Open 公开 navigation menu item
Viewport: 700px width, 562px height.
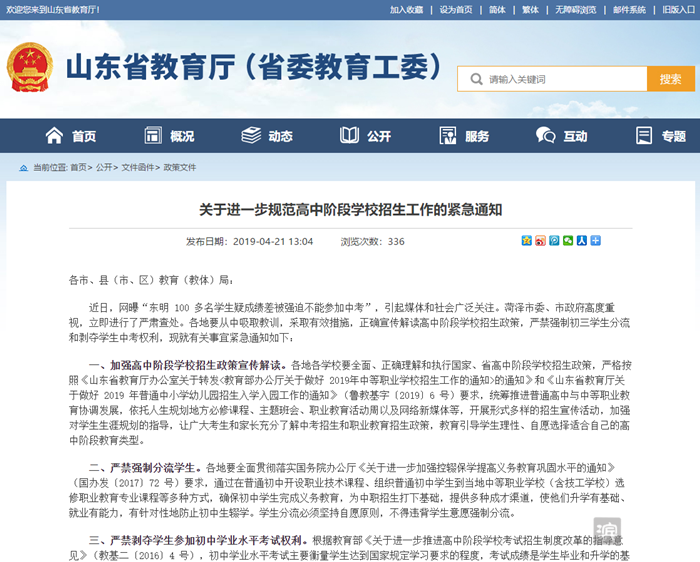tap(379, 136)
